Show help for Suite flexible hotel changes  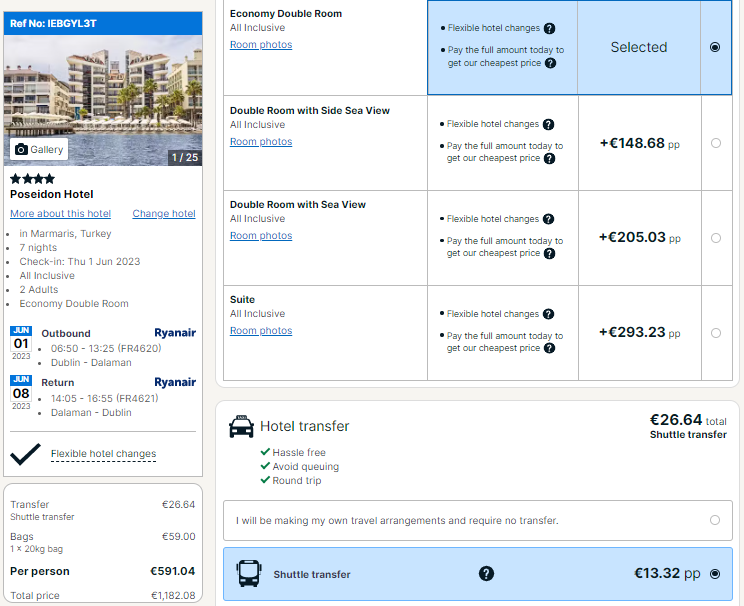(549, 314)
